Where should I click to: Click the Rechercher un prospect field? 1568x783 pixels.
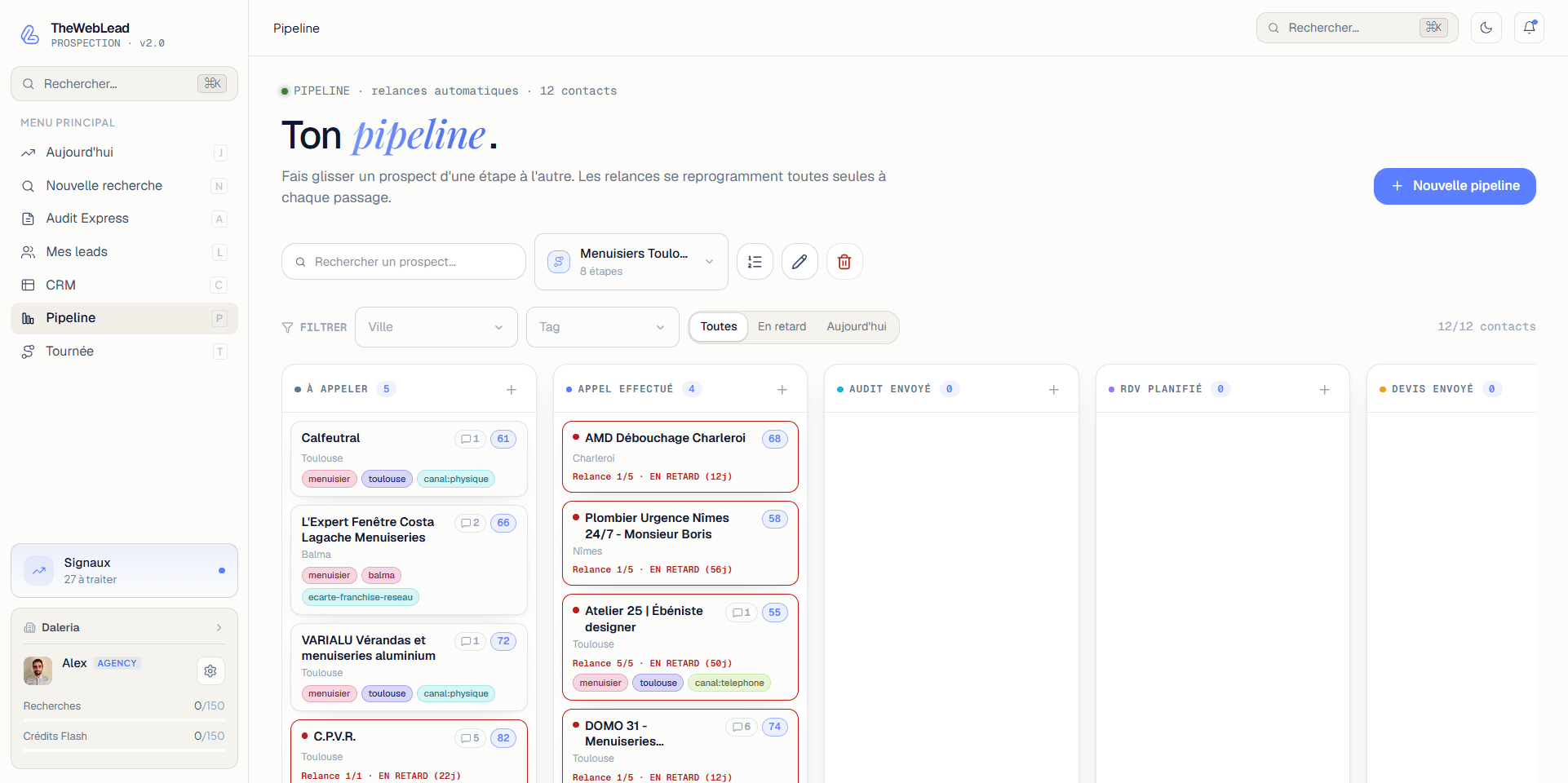click(404, 262)
